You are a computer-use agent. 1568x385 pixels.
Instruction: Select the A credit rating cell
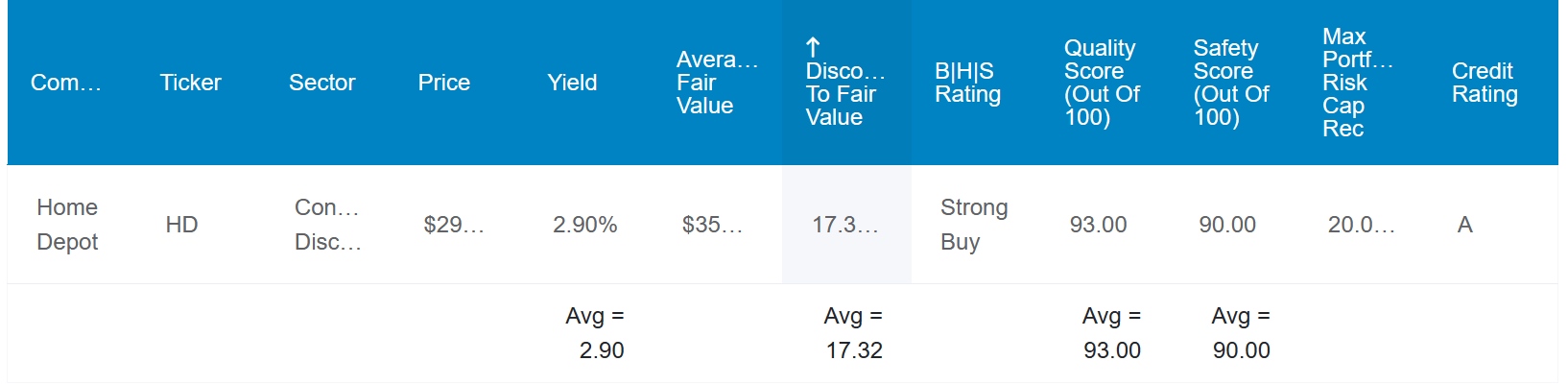pyautogui.click(x=1464, y=225)
